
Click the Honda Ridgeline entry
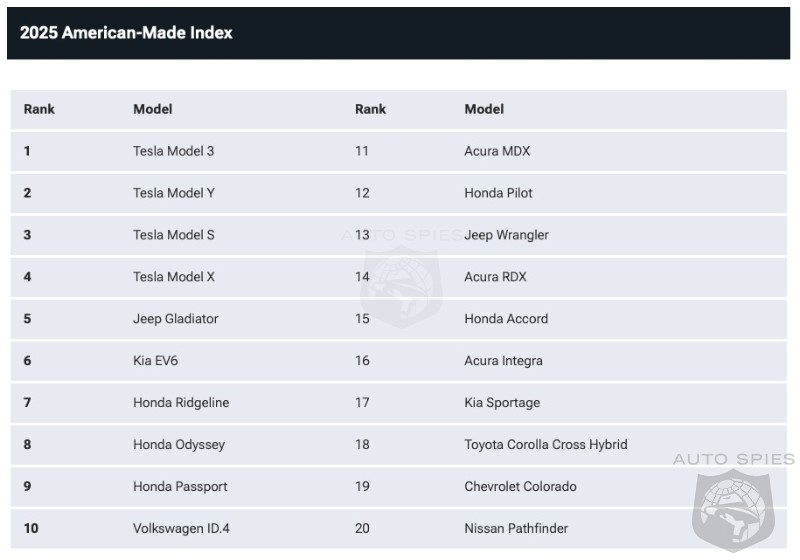tap(181, 402)
